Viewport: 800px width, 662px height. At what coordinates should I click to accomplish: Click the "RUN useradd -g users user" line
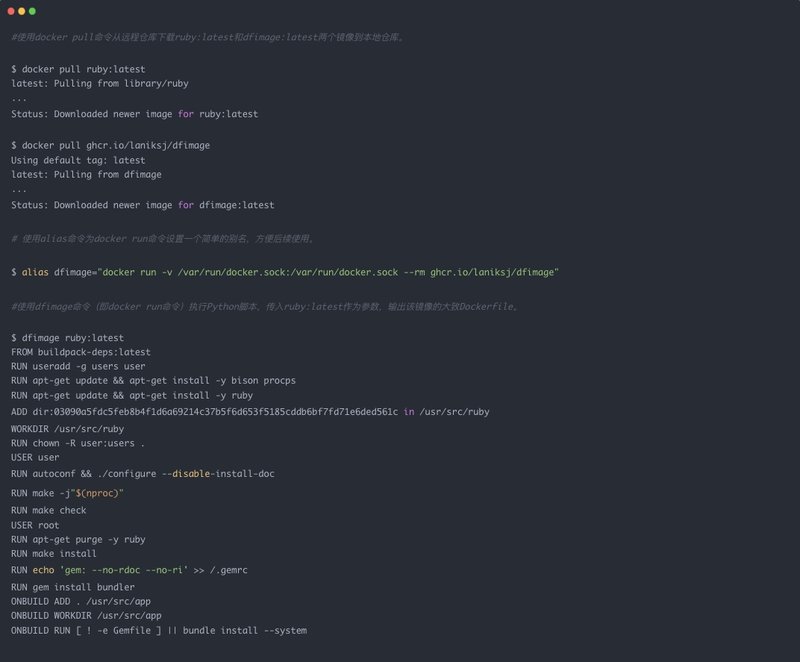78,366
